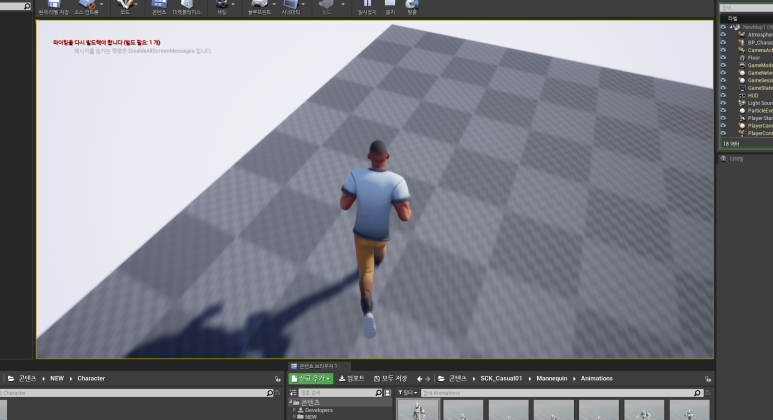Open Mannequin breadcrumb folder
The width and height of the screenshot is (773, 420).
pos(552,379)
